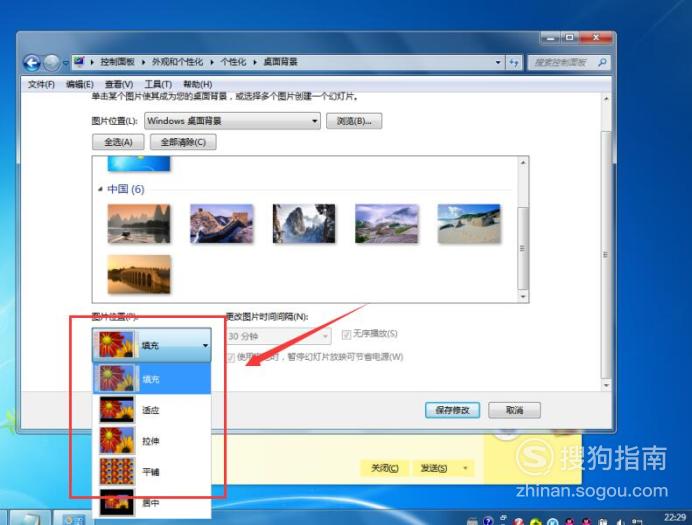This screenshot has height=525, width=692.
Task: Click the 适应 flower preview icon
Action: [x=117, y=410]
